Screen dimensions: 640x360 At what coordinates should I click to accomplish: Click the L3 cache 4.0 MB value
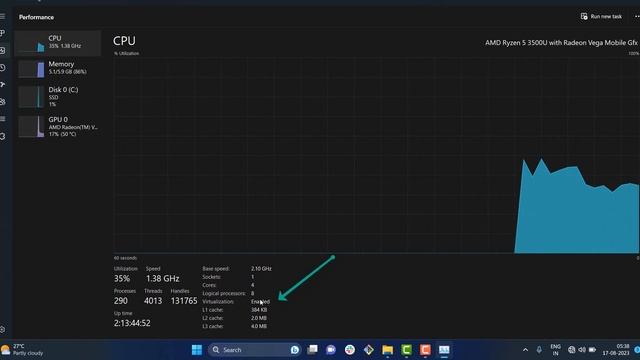tap(259, 326)
